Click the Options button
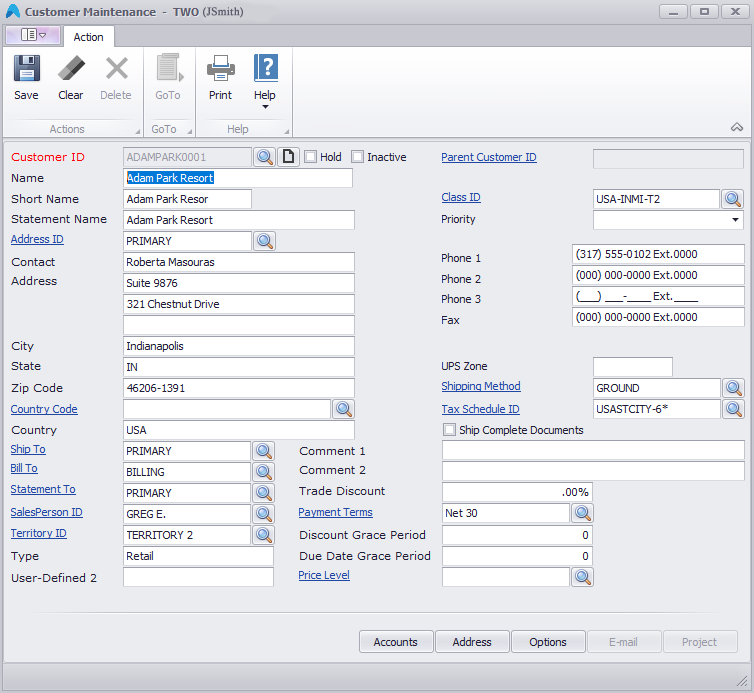 (548, 642)
